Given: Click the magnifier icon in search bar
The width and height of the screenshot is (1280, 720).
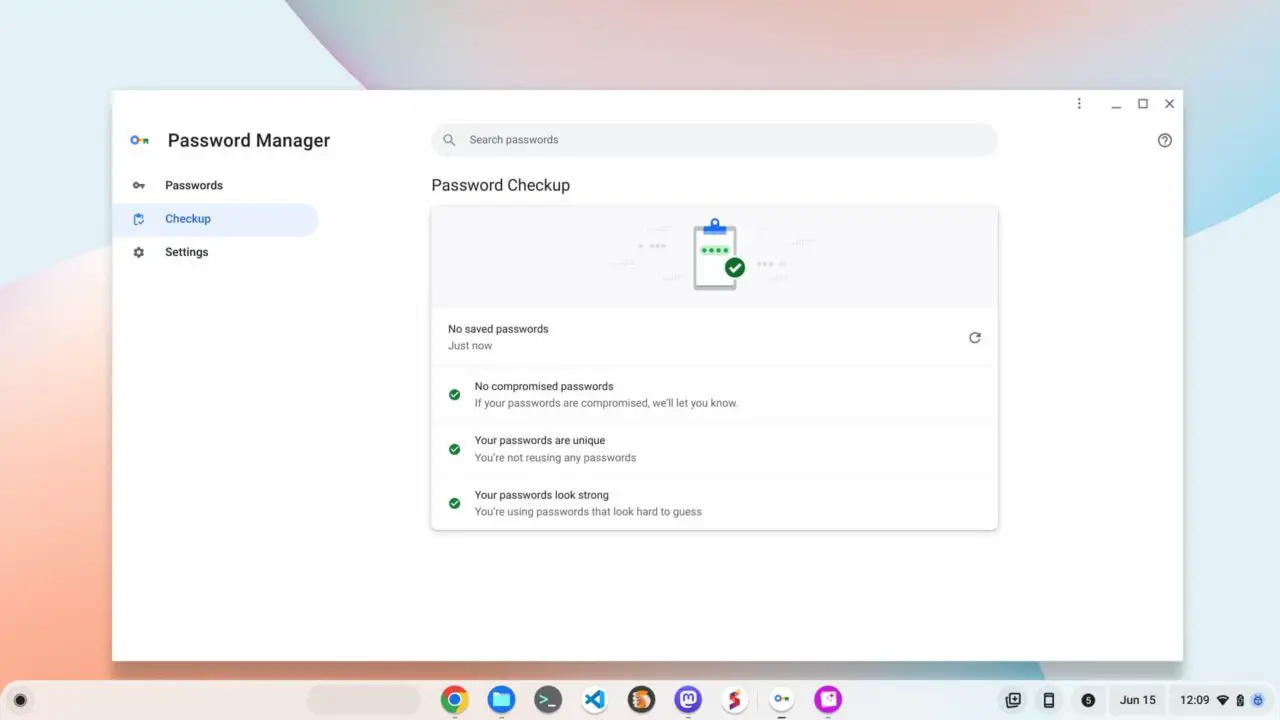Looking at the screenshot, I should coord(449,140).
